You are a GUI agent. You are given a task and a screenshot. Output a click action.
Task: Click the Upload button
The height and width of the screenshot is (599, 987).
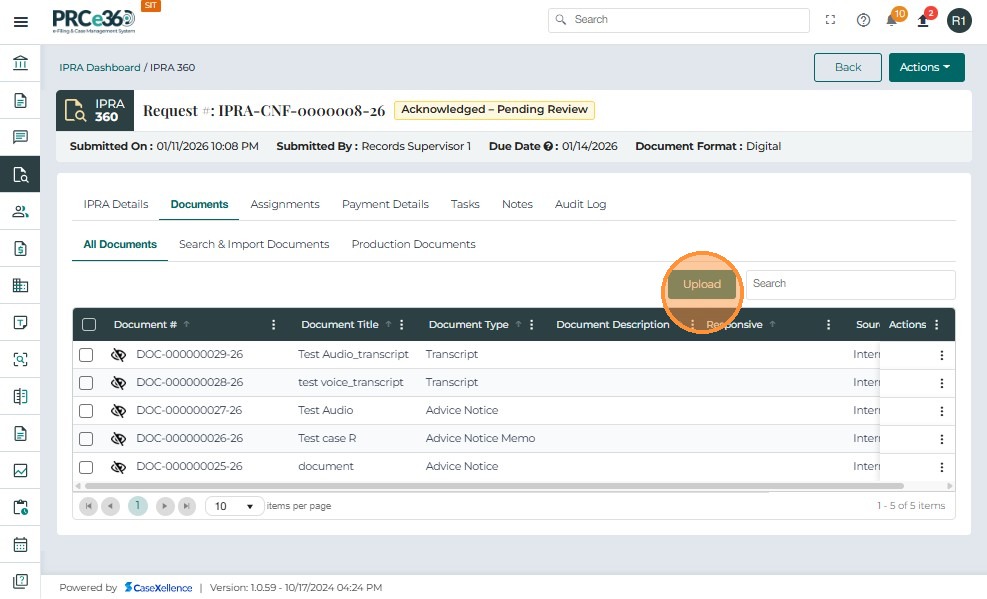pos(701,284)
